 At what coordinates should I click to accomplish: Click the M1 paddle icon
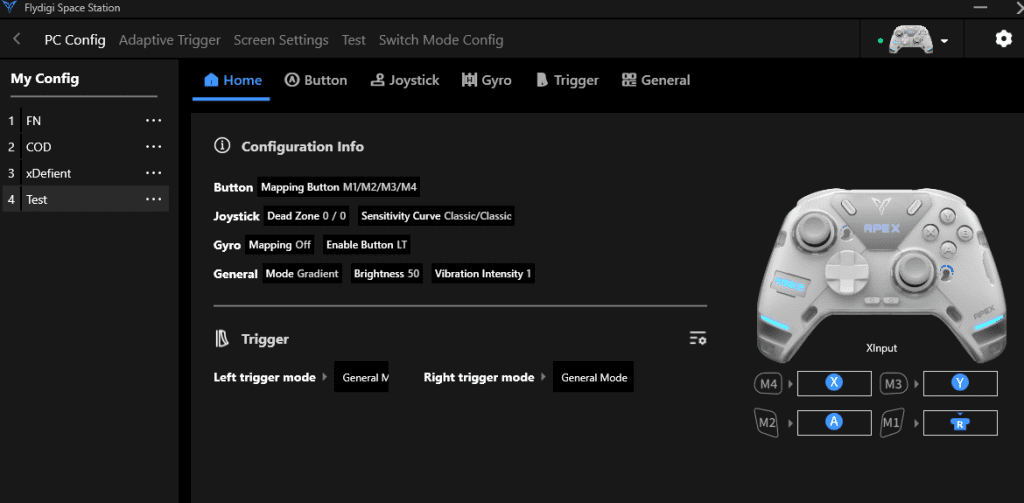893,423
